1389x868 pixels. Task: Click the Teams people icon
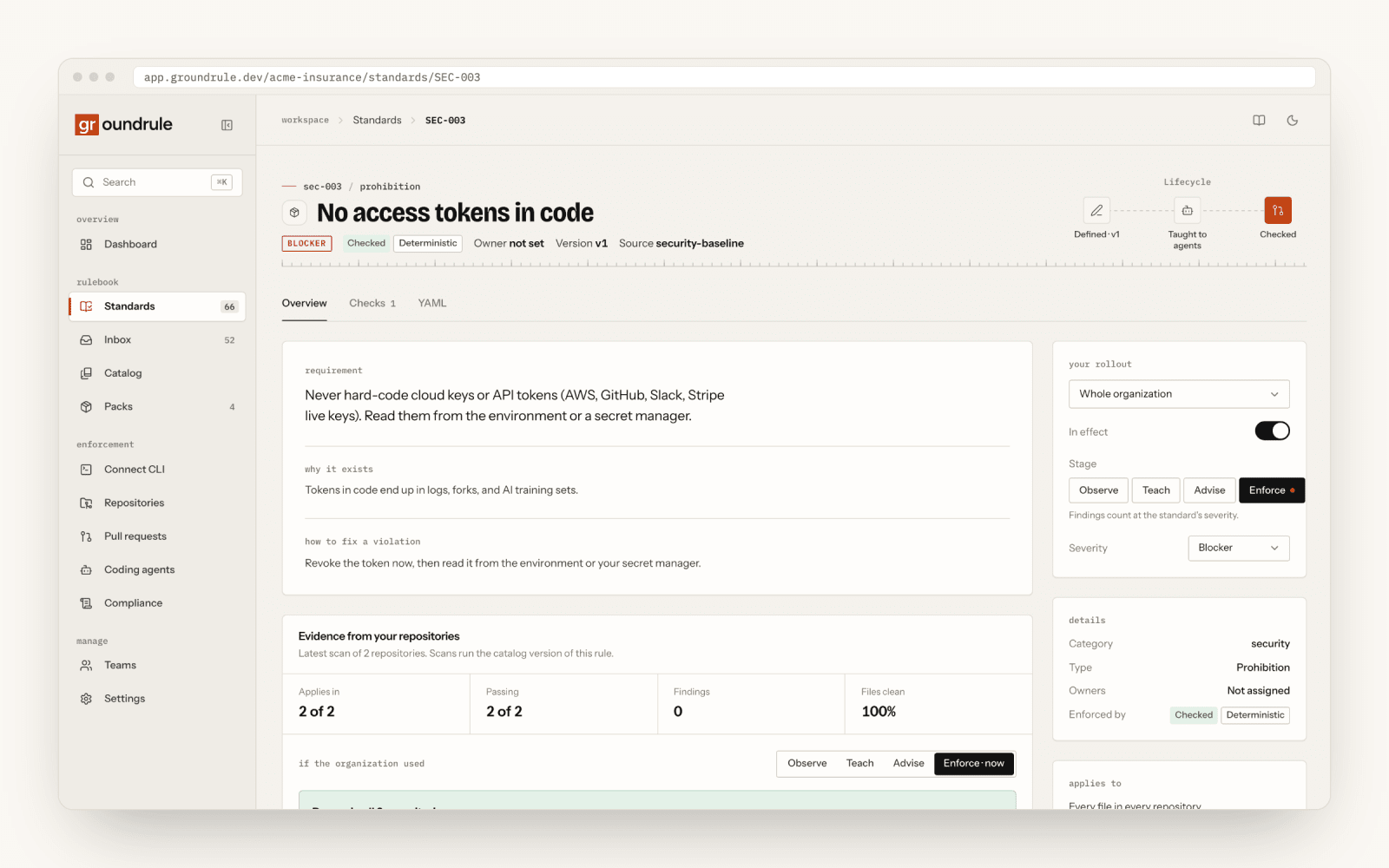pos(86,666)
